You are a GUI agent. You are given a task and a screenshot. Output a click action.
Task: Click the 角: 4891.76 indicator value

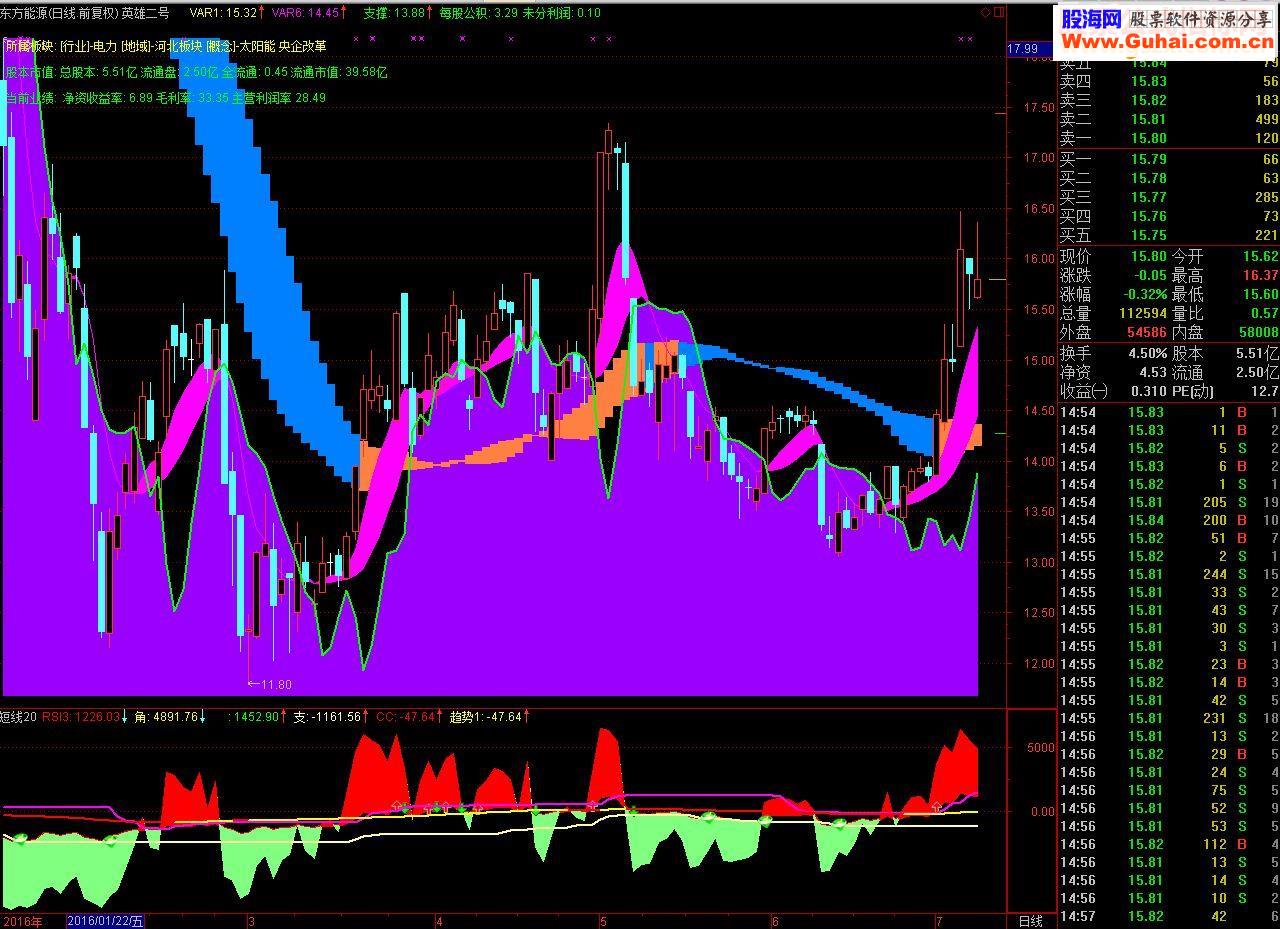170,717
